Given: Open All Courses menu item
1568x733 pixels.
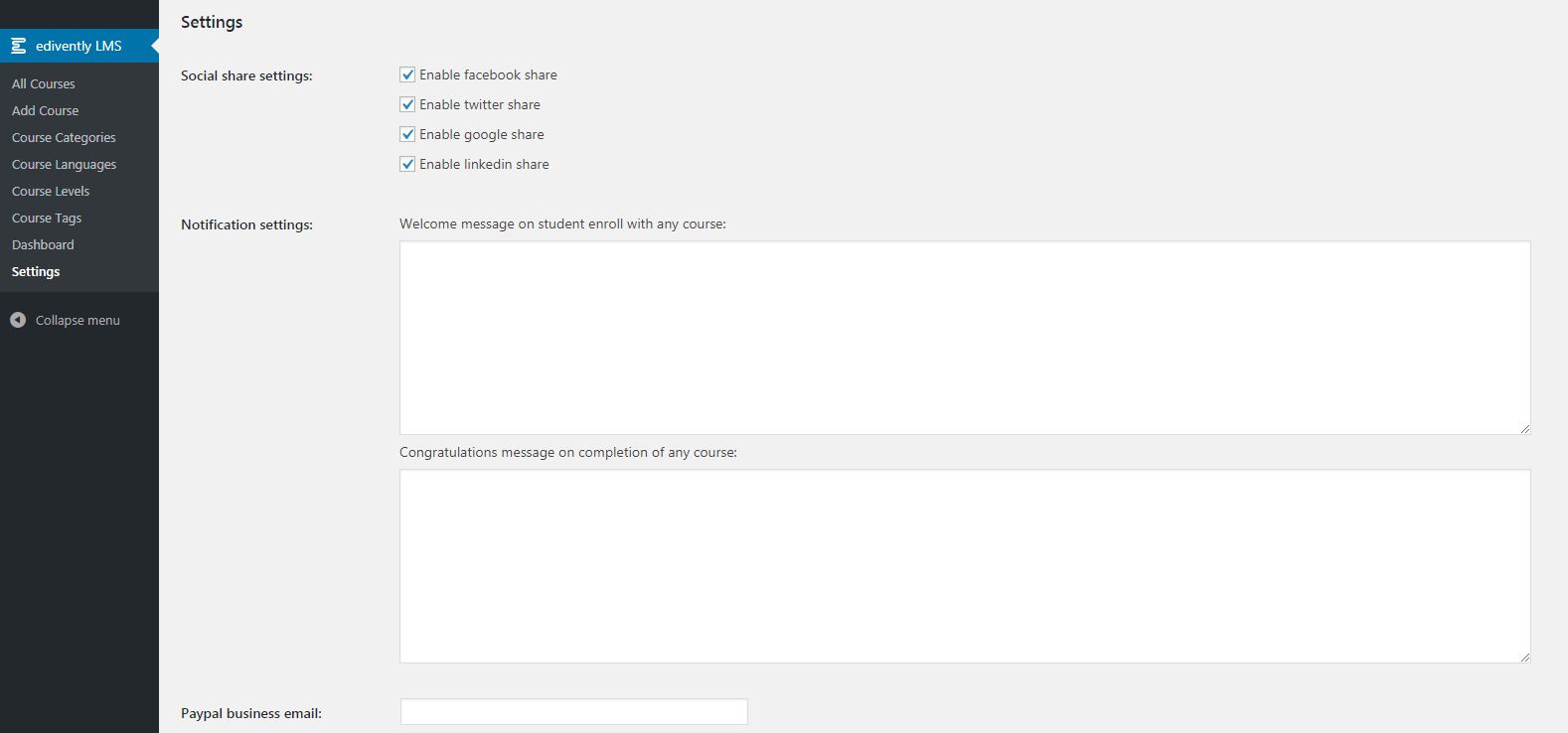Looking at the screenshot, I should tap(44, 83).
